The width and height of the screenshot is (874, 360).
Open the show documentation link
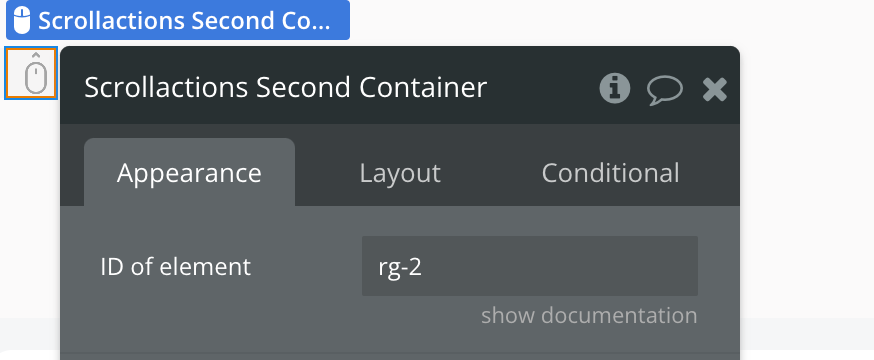589,315
